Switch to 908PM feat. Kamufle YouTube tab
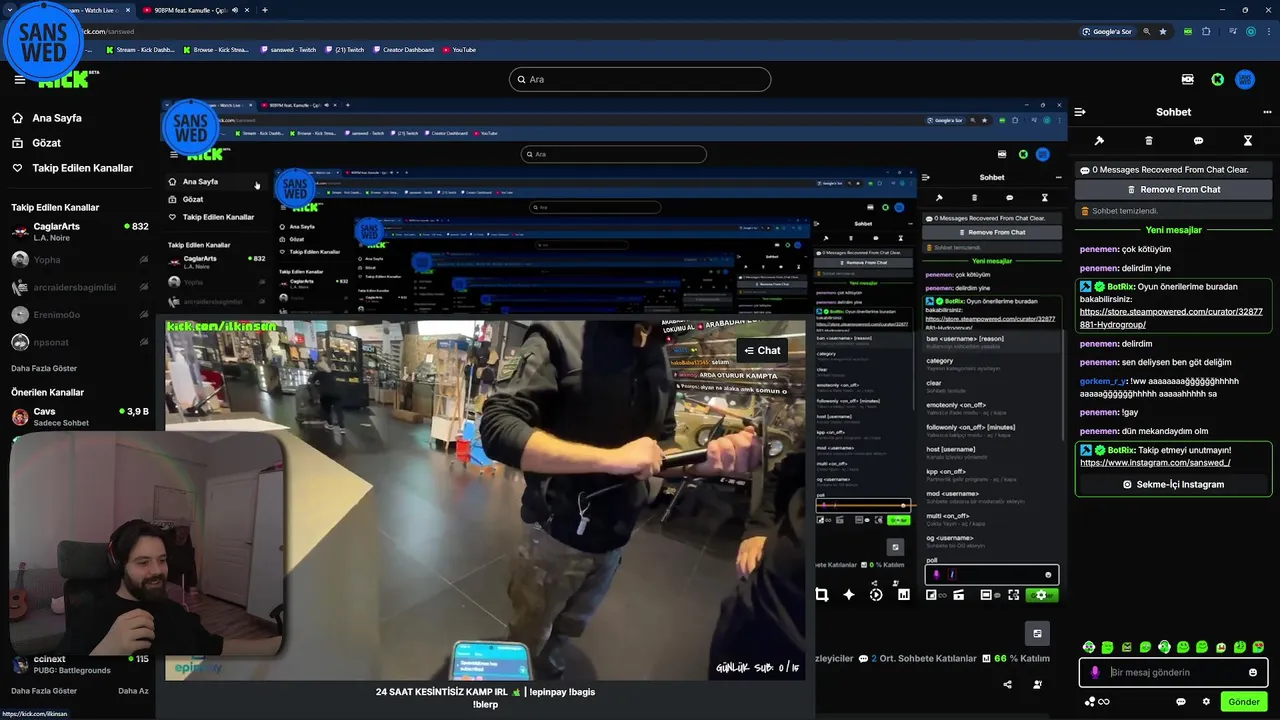This screenshot has width=1280, height=720. (196, 10)
